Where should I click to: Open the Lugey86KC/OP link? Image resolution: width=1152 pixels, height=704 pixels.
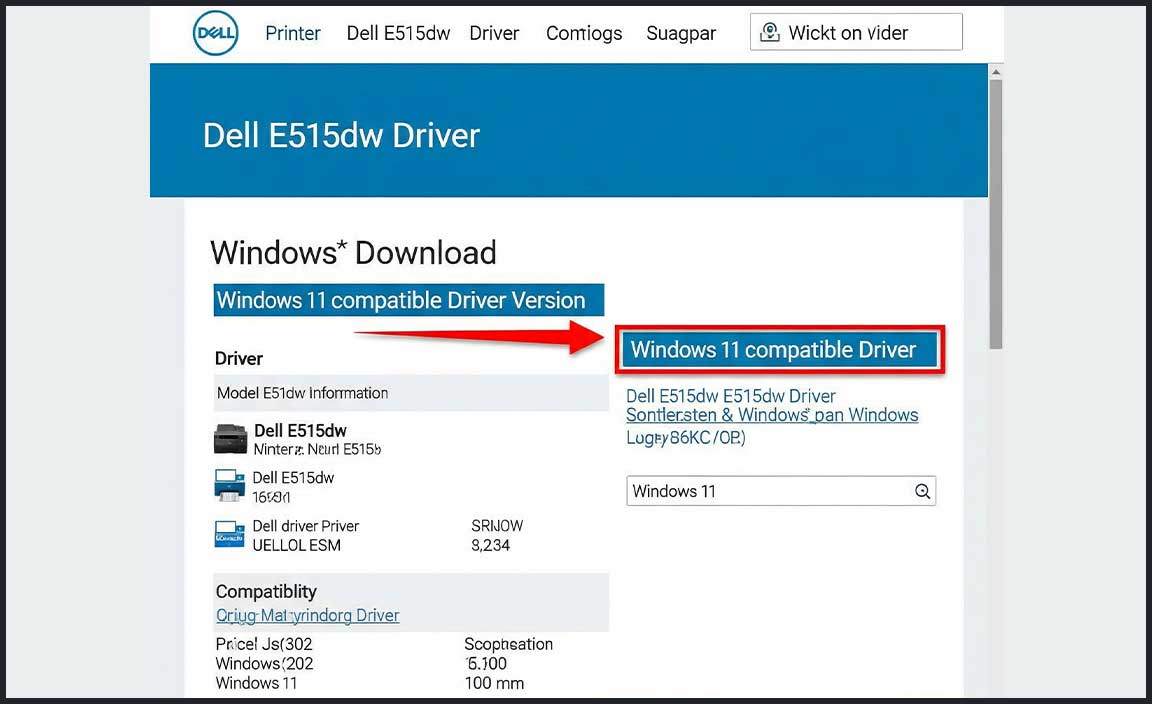[x=685, y=438]
